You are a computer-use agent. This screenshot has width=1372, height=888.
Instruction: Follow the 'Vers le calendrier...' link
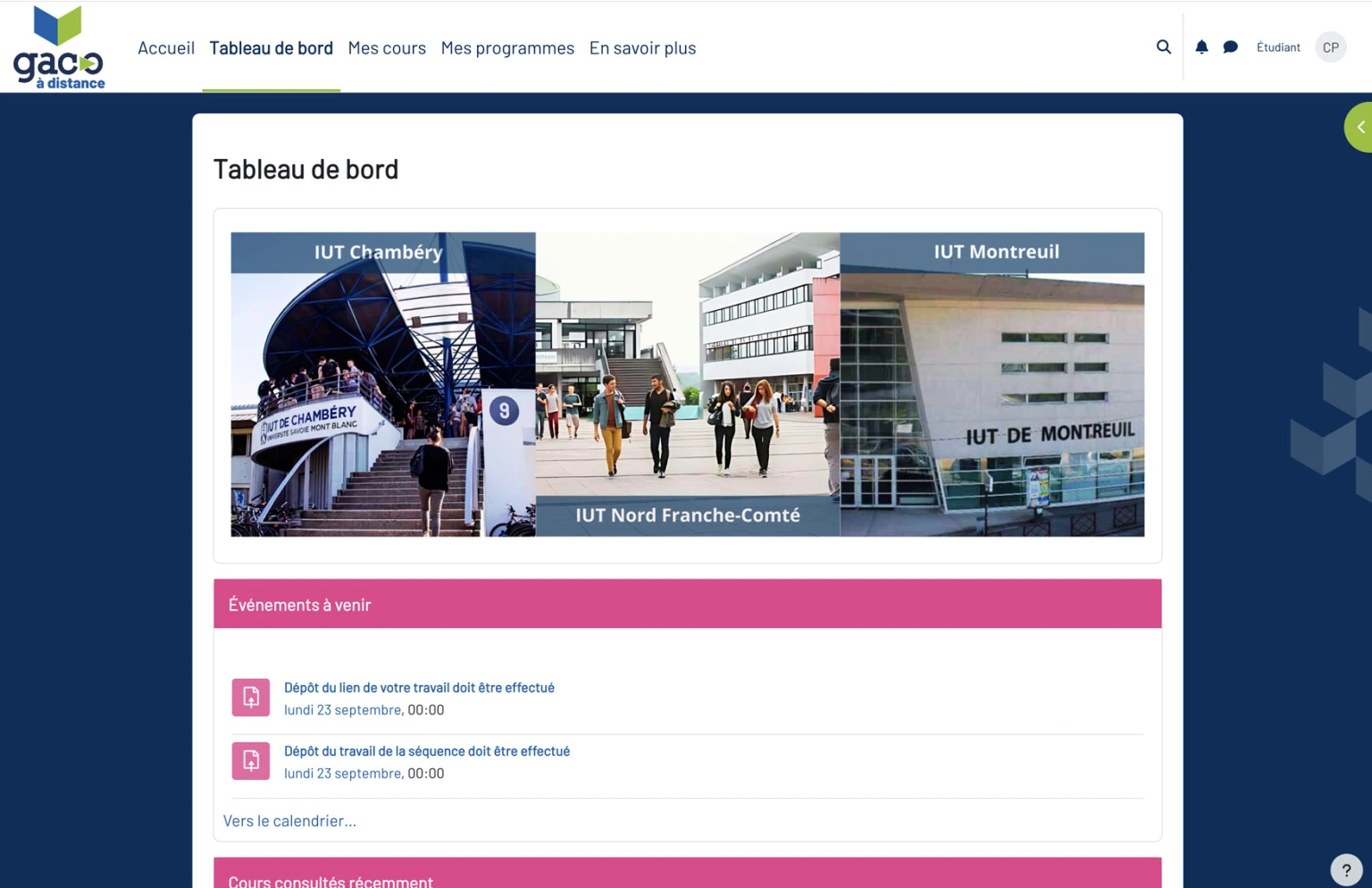pyautogui.click(x=289, y=819)
